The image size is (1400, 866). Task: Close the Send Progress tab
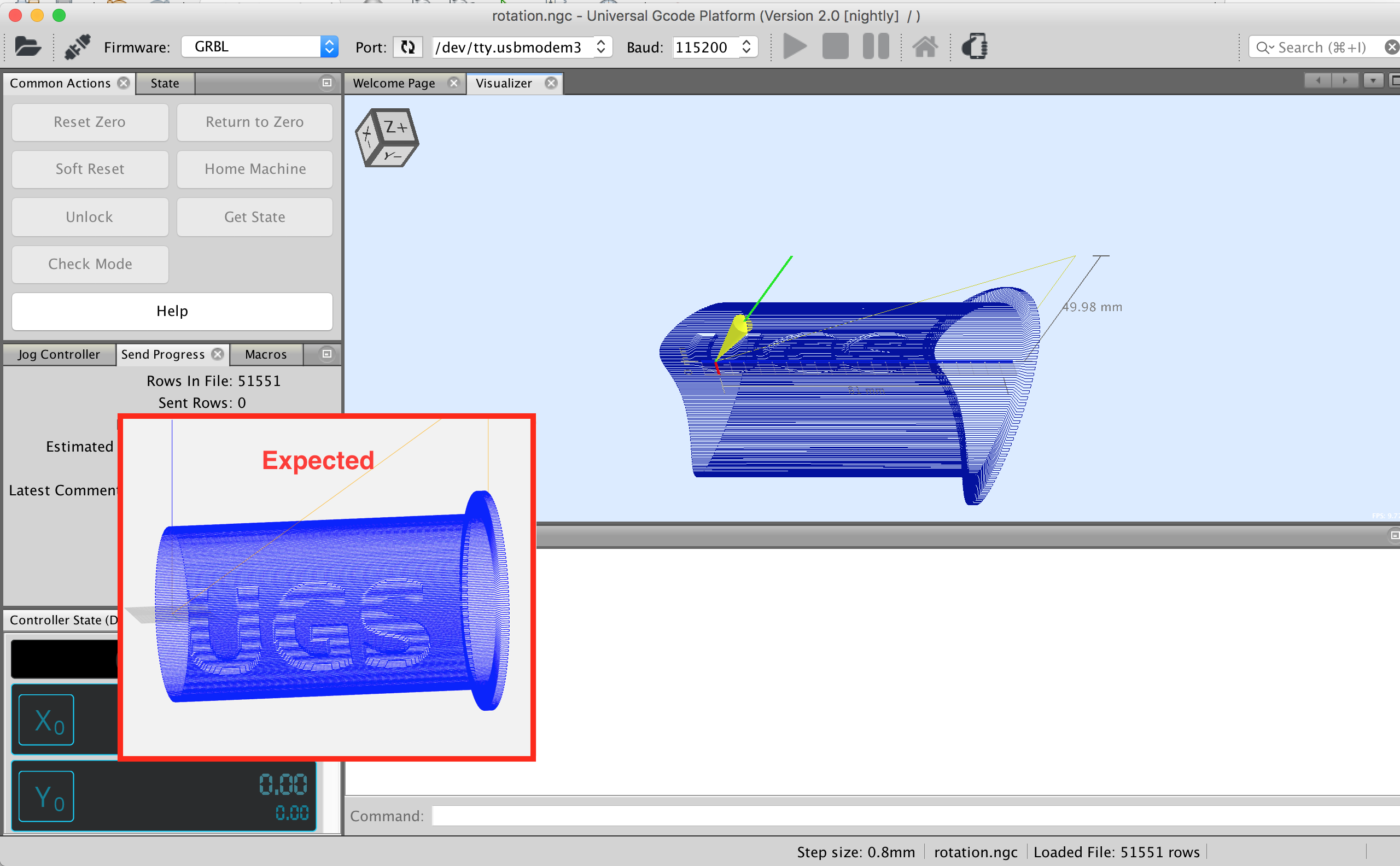click(218, 354)
